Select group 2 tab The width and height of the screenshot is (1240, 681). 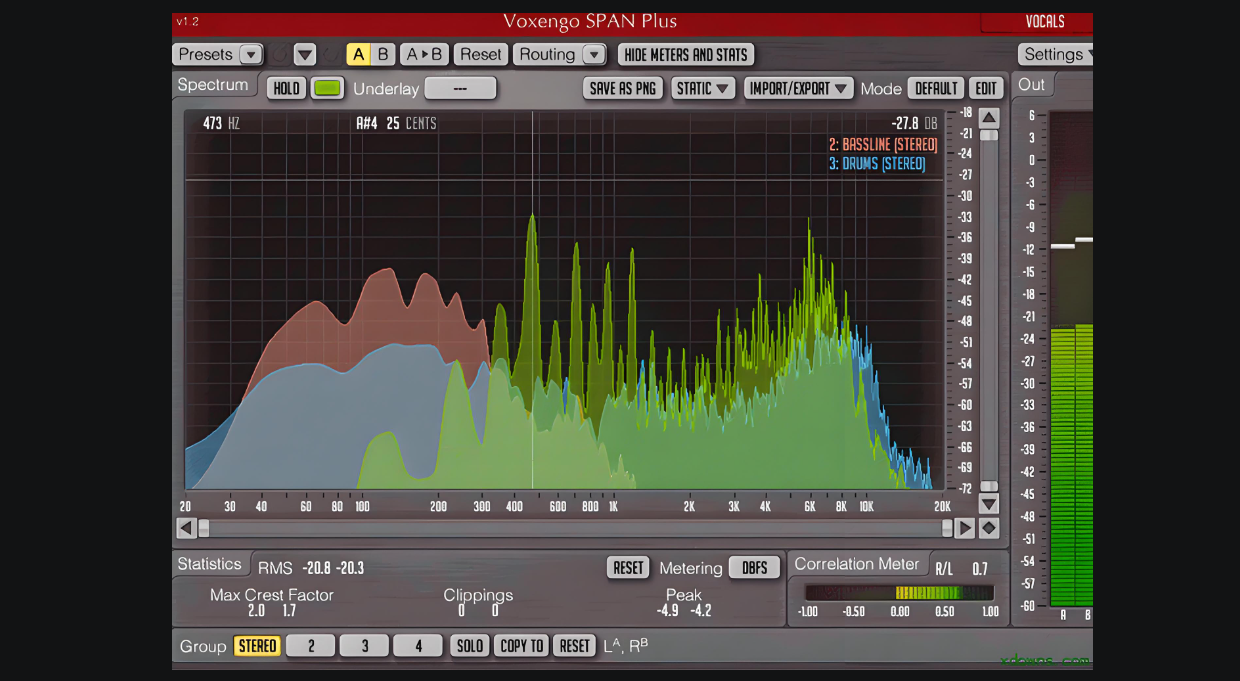click(311, 646)
